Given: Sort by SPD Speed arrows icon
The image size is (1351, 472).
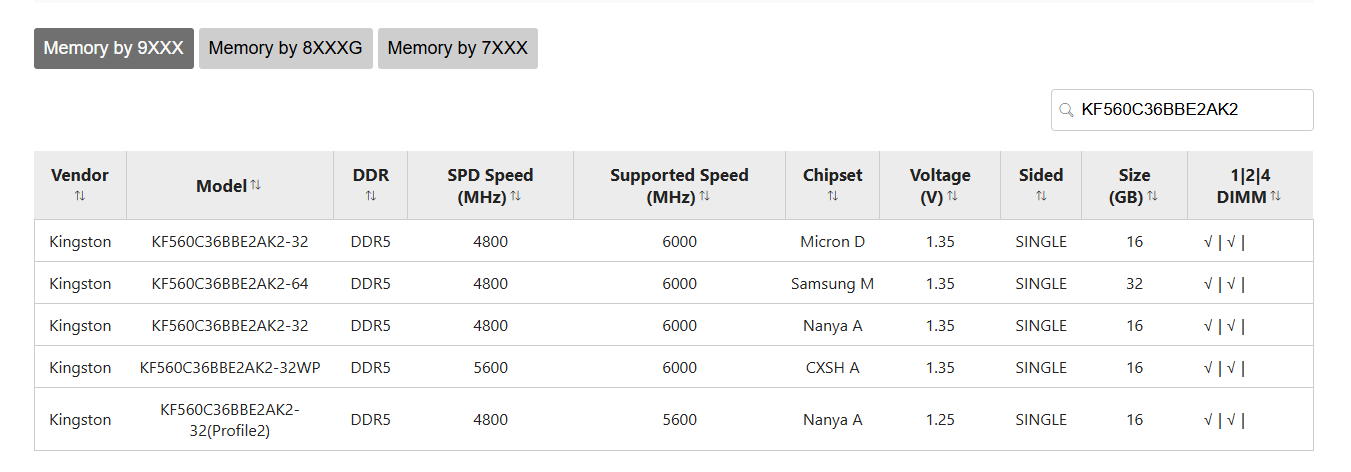Looking at the screenshot, I should coord(516,196).
